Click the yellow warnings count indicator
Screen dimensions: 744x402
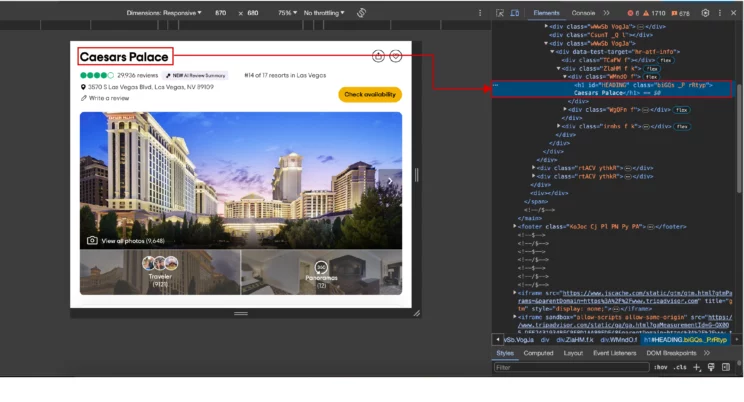pyautogui.click(x=654, y=13)
